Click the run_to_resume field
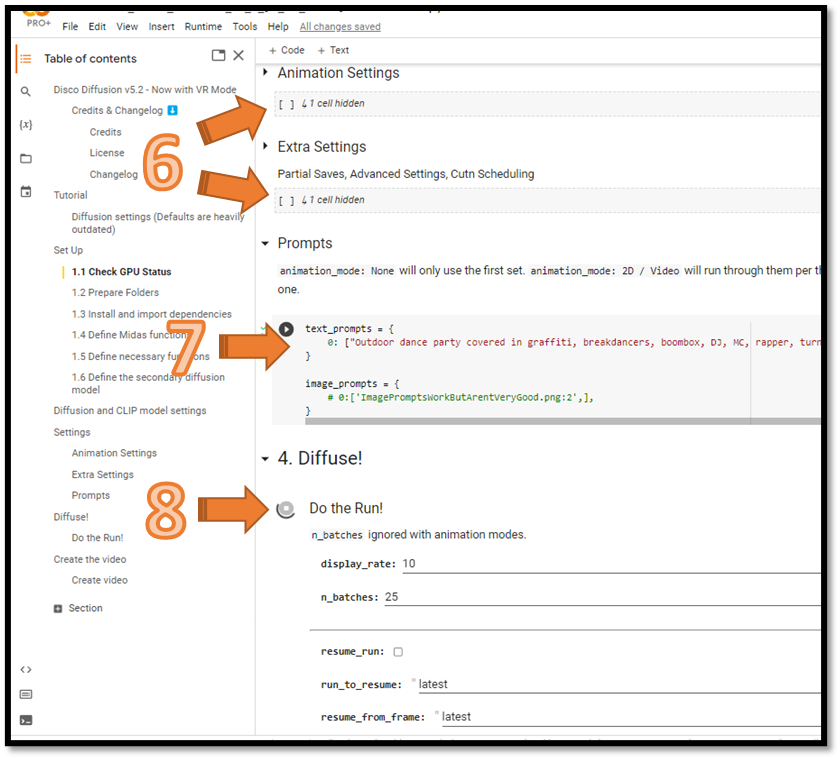Viewport: 840px width, 759px height. [x=619, y=685]
